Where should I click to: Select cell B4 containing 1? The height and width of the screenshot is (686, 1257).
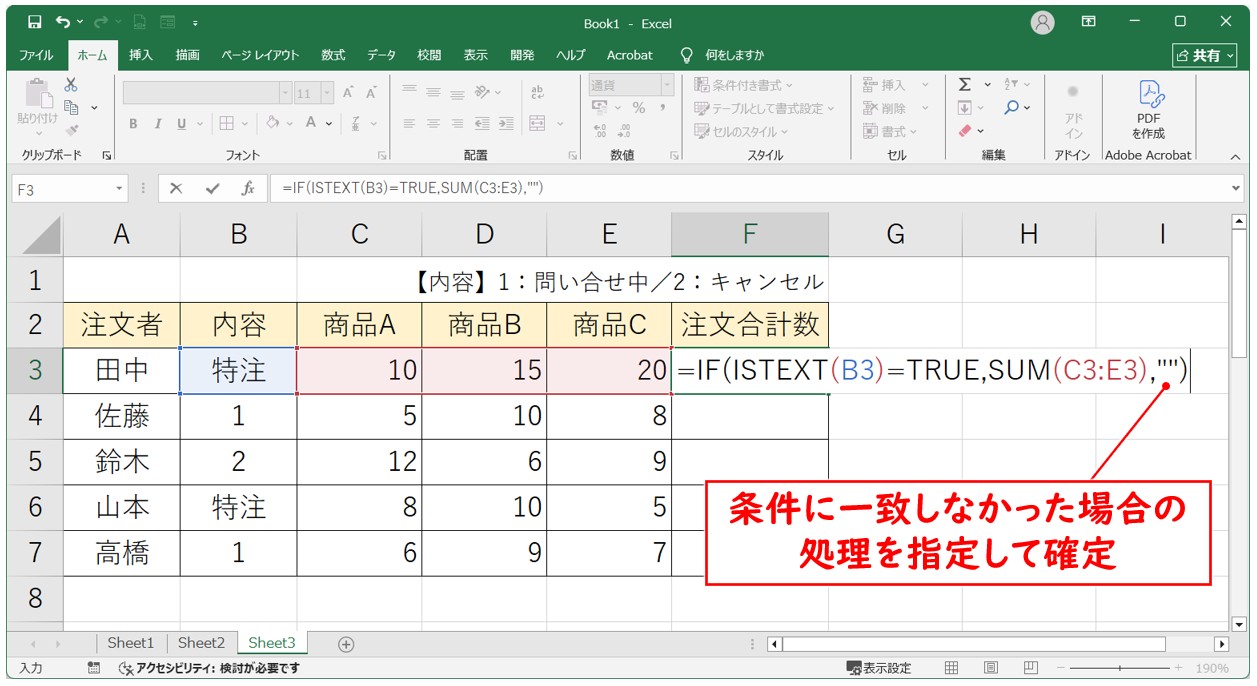238,415
